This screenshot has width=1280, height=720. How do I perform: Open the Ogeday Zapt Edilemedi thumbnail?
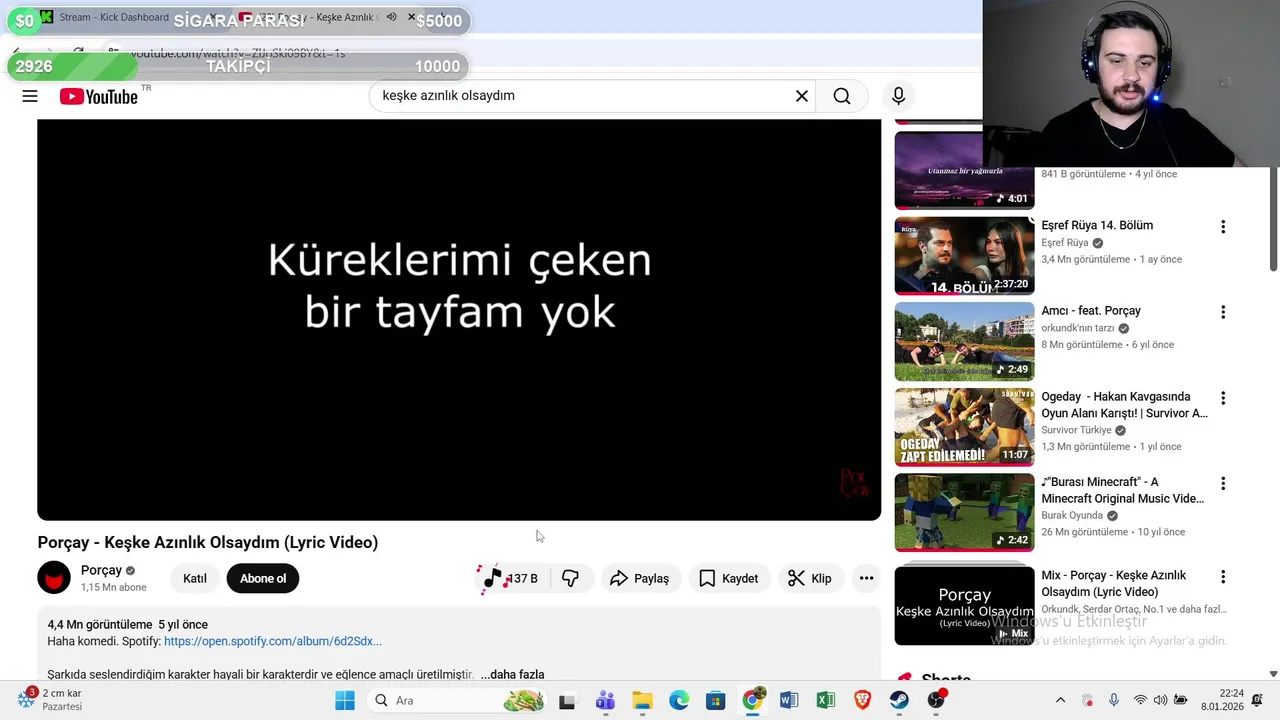[x=964, y=427]
